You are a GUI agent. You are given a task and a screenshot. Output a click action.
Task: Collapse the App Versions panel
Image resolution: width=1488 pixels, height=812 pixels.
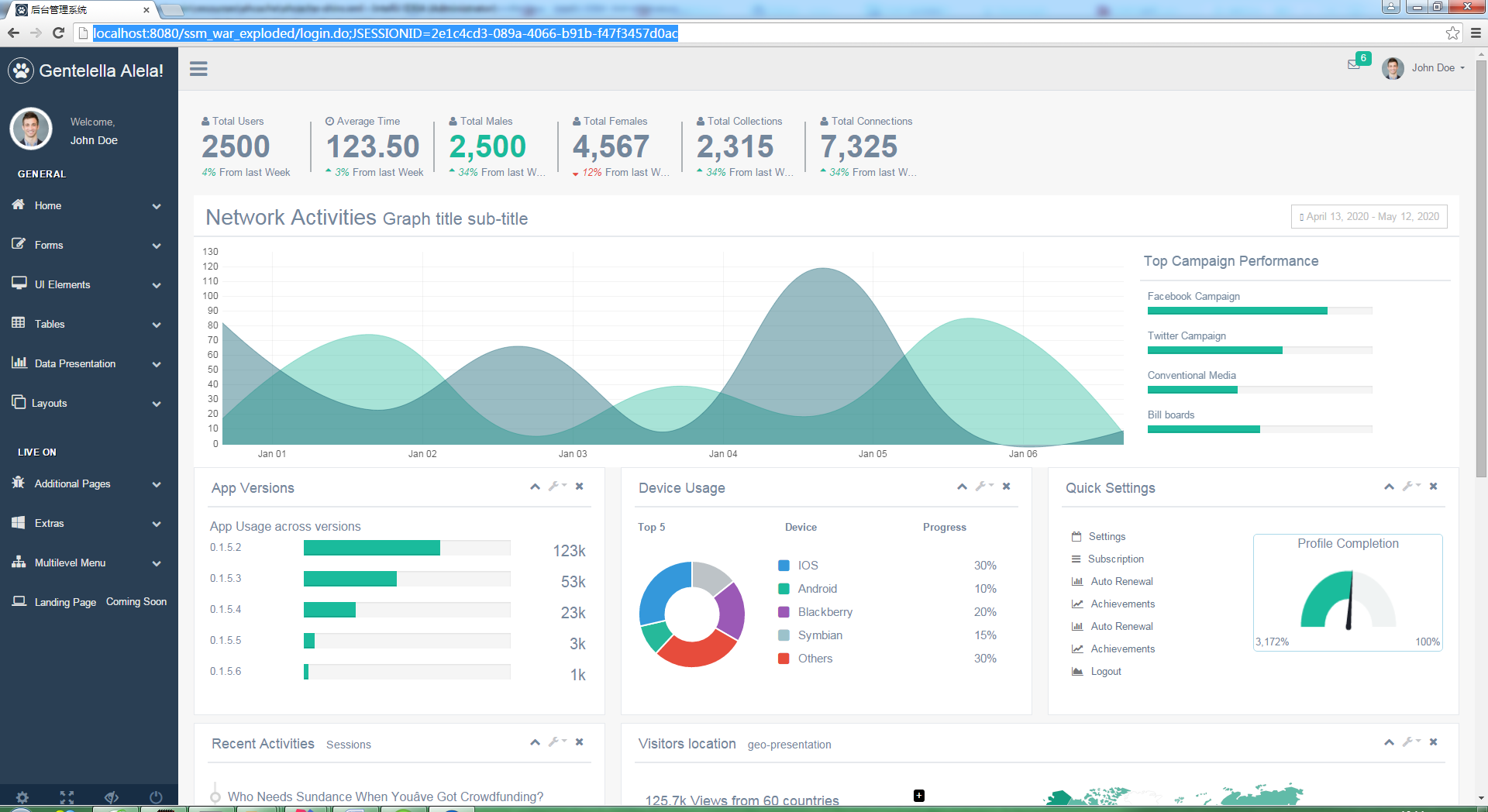[535, 487]
